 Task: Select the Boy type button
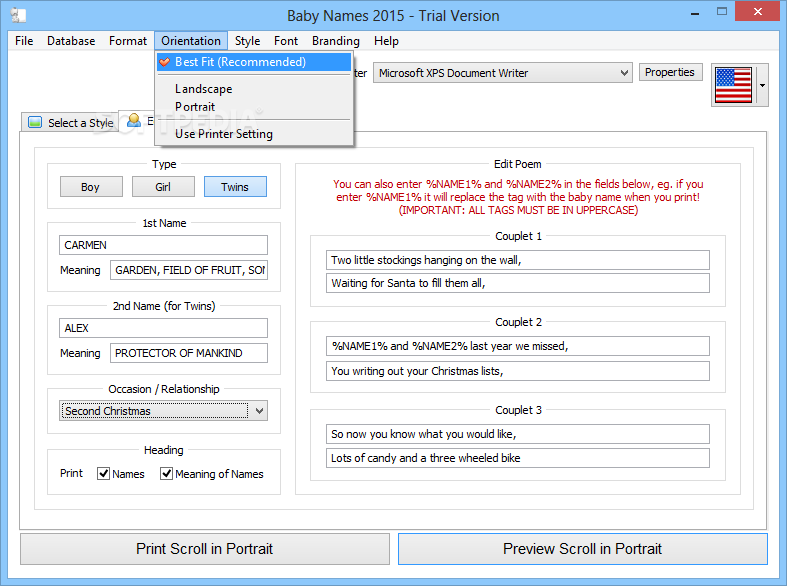(x=90, y=187)
